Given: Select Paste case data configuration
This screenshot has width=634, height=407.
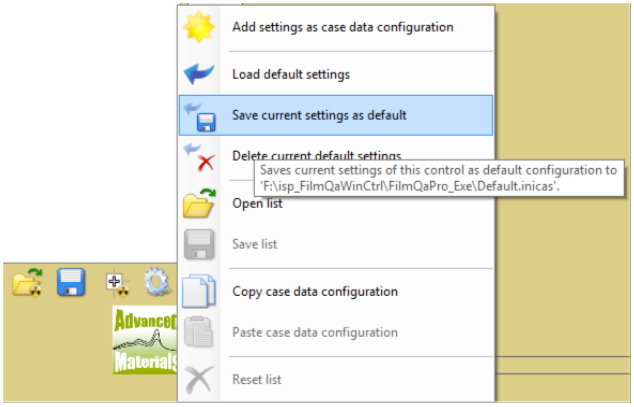Looking at the screenshot, I should click(315, 332).
